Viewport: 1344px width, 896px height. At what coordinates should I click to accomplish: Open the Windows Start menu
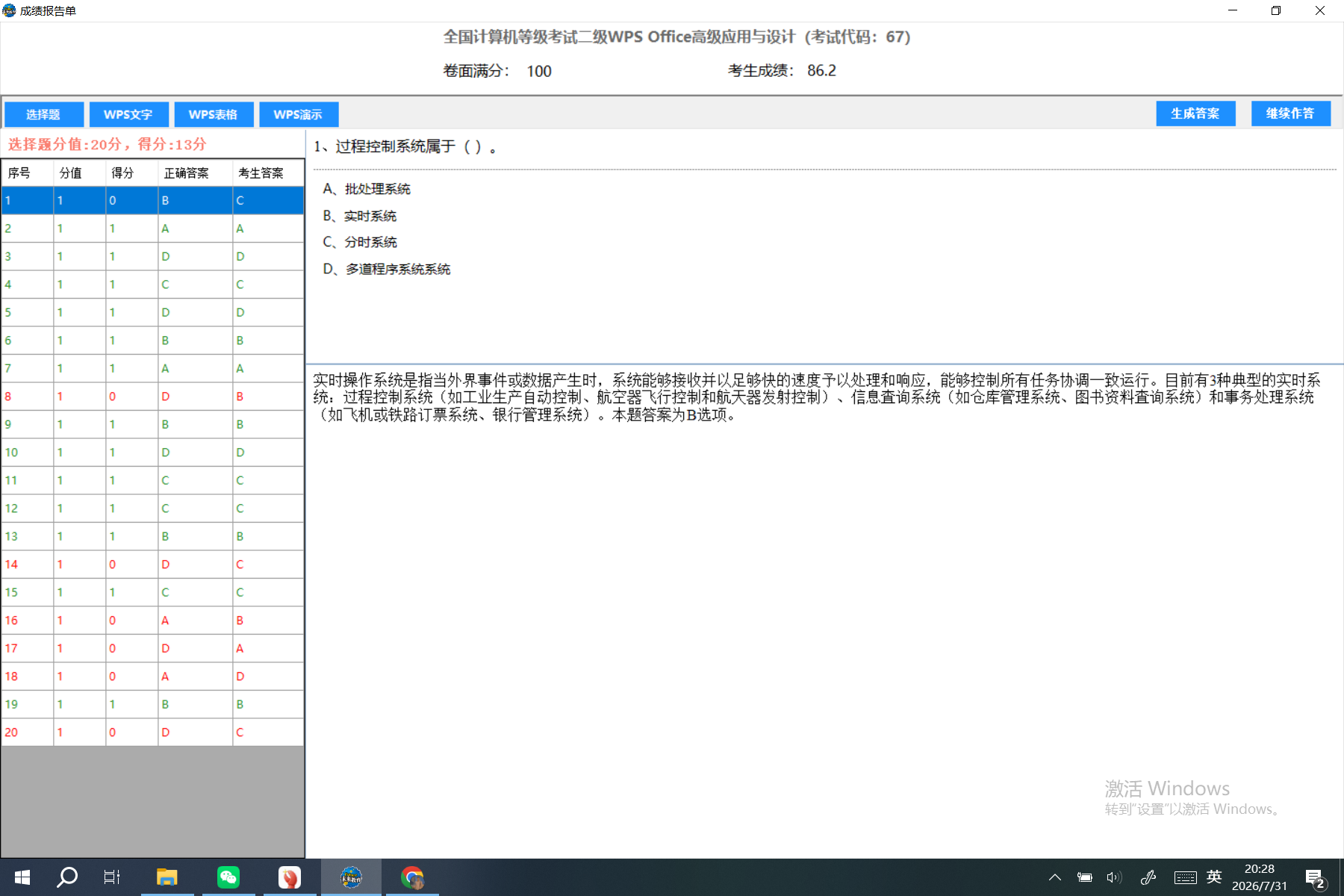[x=22, y=877]
